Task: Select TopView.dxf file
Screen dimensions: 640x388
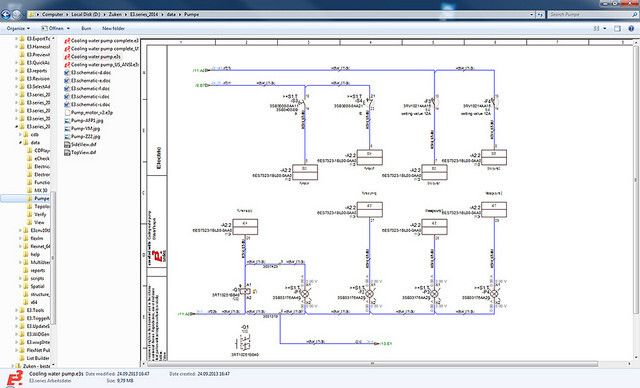Action: coord(80,153)
